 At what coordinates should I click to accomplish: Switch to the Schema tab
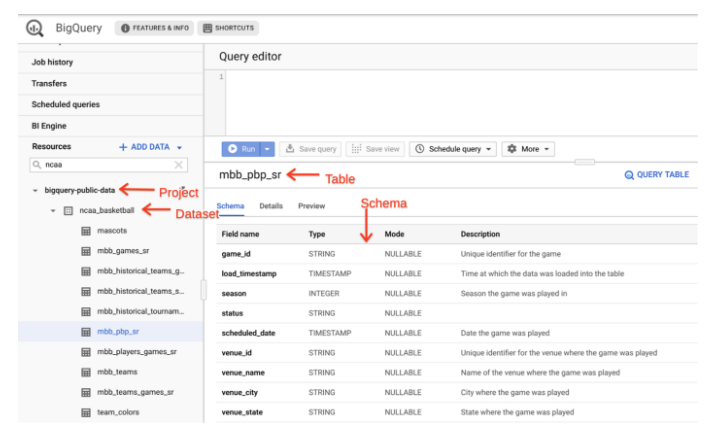[x=230, y=206]
